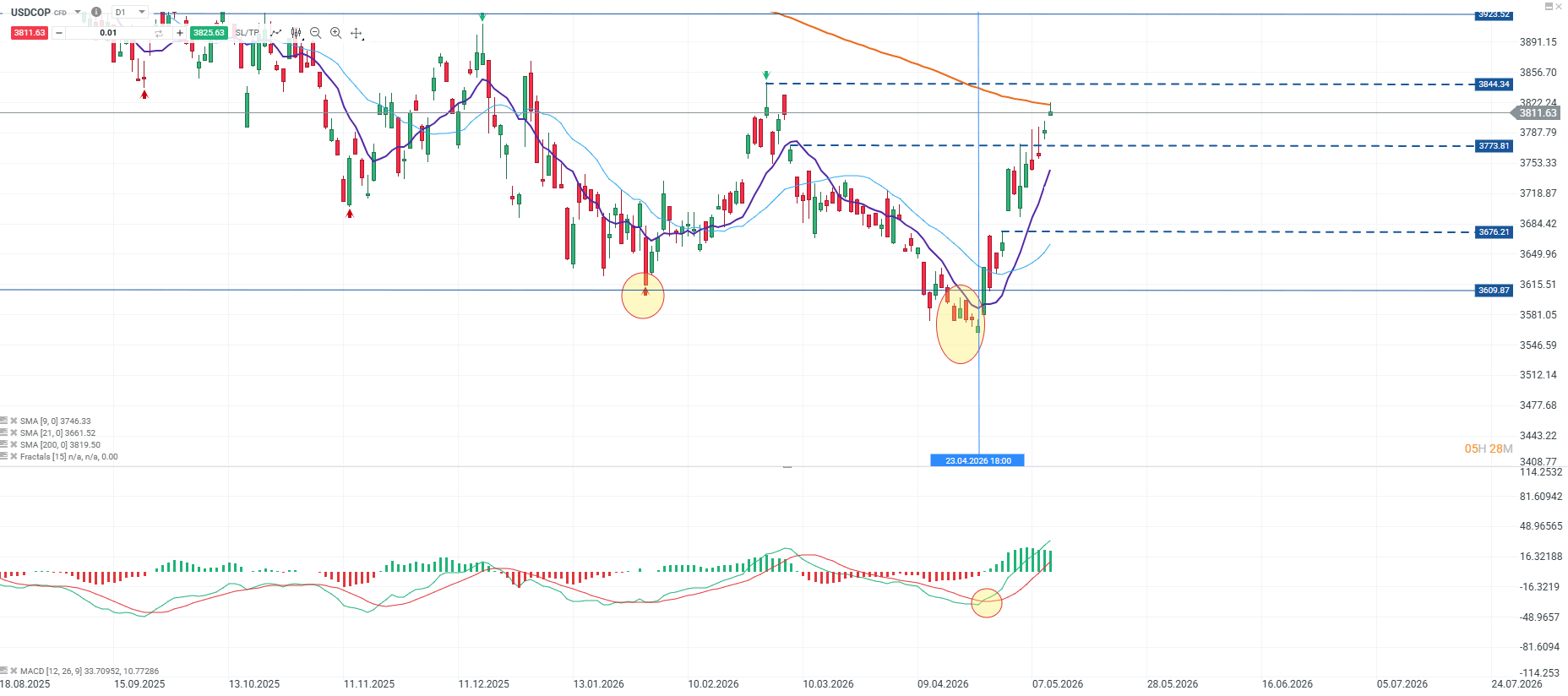This screenshot has height=696, width=1568.
Task: Increase trade volume with plus button
Action: tap(180, 33)
